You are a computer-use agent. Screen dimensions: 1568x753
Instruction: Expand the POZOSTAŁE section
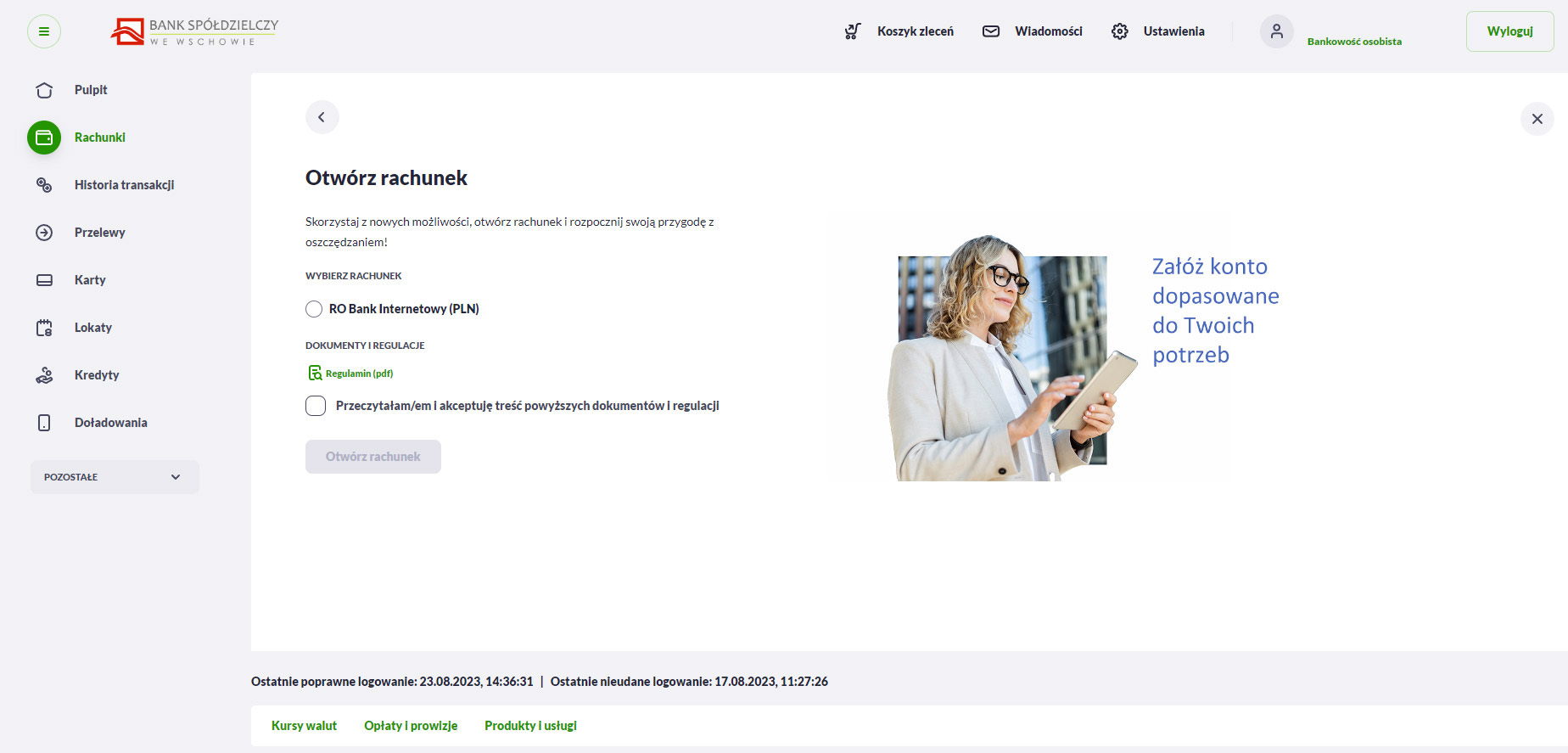tap(115, 477)
